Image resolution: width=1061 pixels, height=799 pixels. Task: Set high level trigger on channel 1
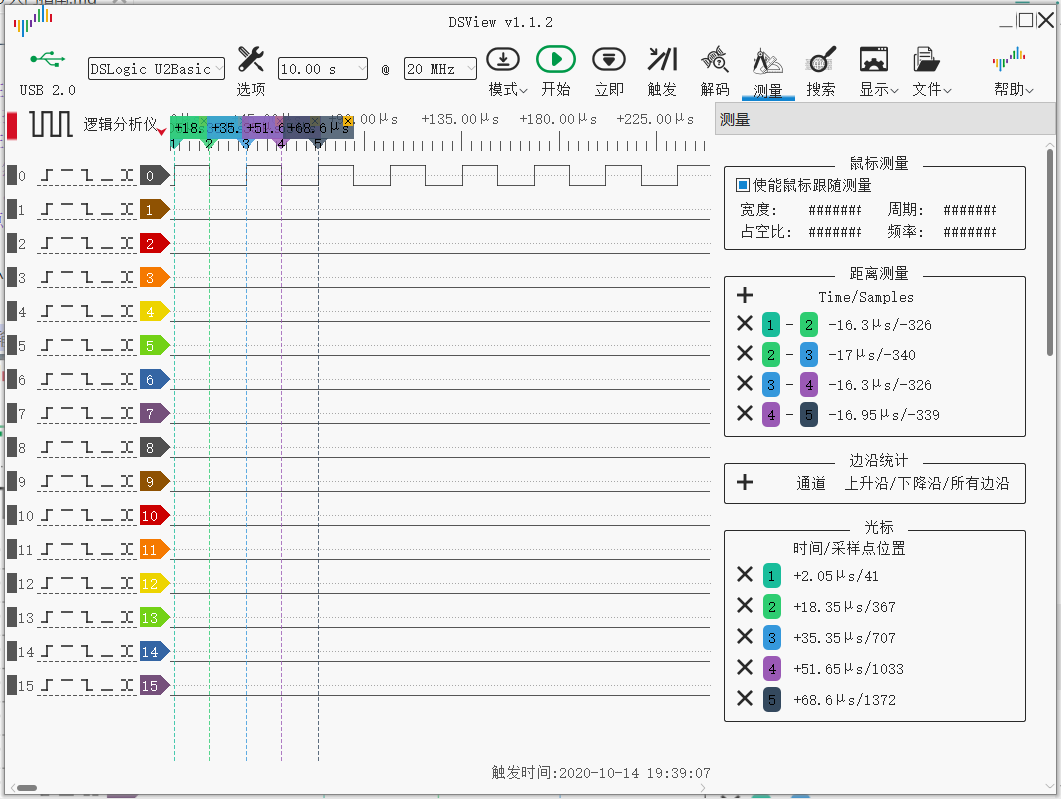pyautogui.click(x=66, y=210)
